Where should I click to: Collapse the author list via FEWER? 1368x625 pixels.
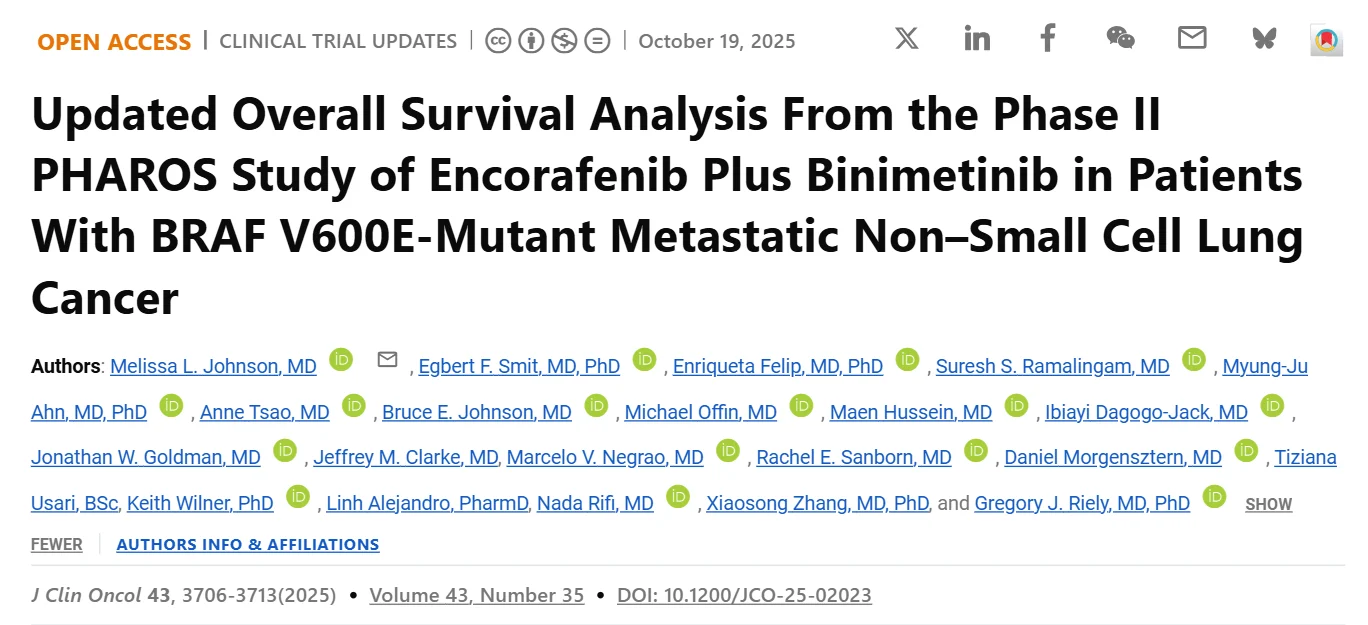click(57, 544)
